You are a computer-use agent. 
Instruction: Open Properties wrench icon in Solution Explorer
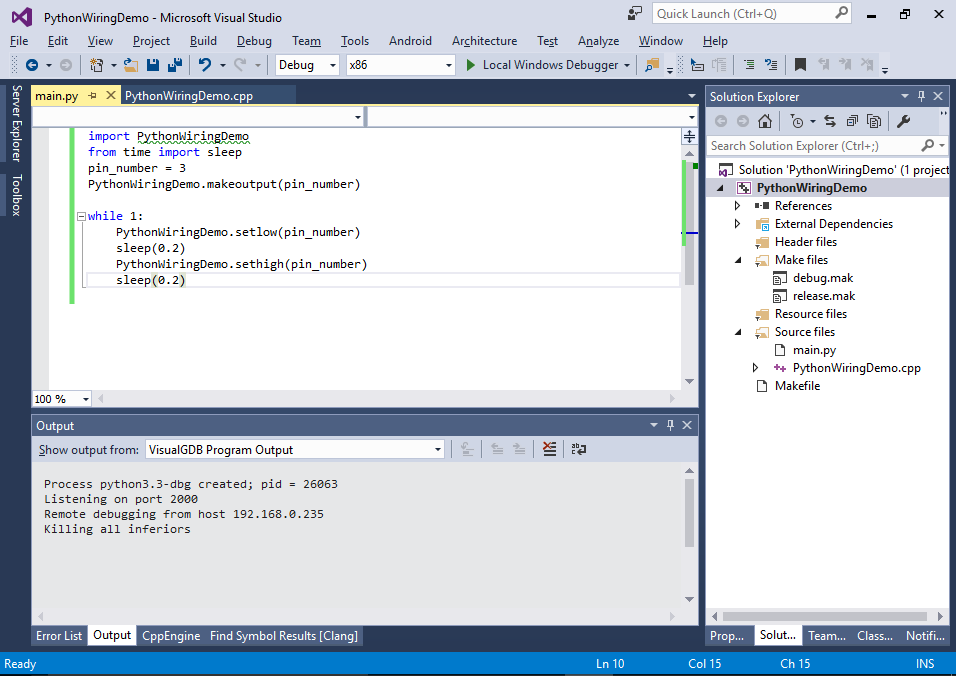pos(903,121)
